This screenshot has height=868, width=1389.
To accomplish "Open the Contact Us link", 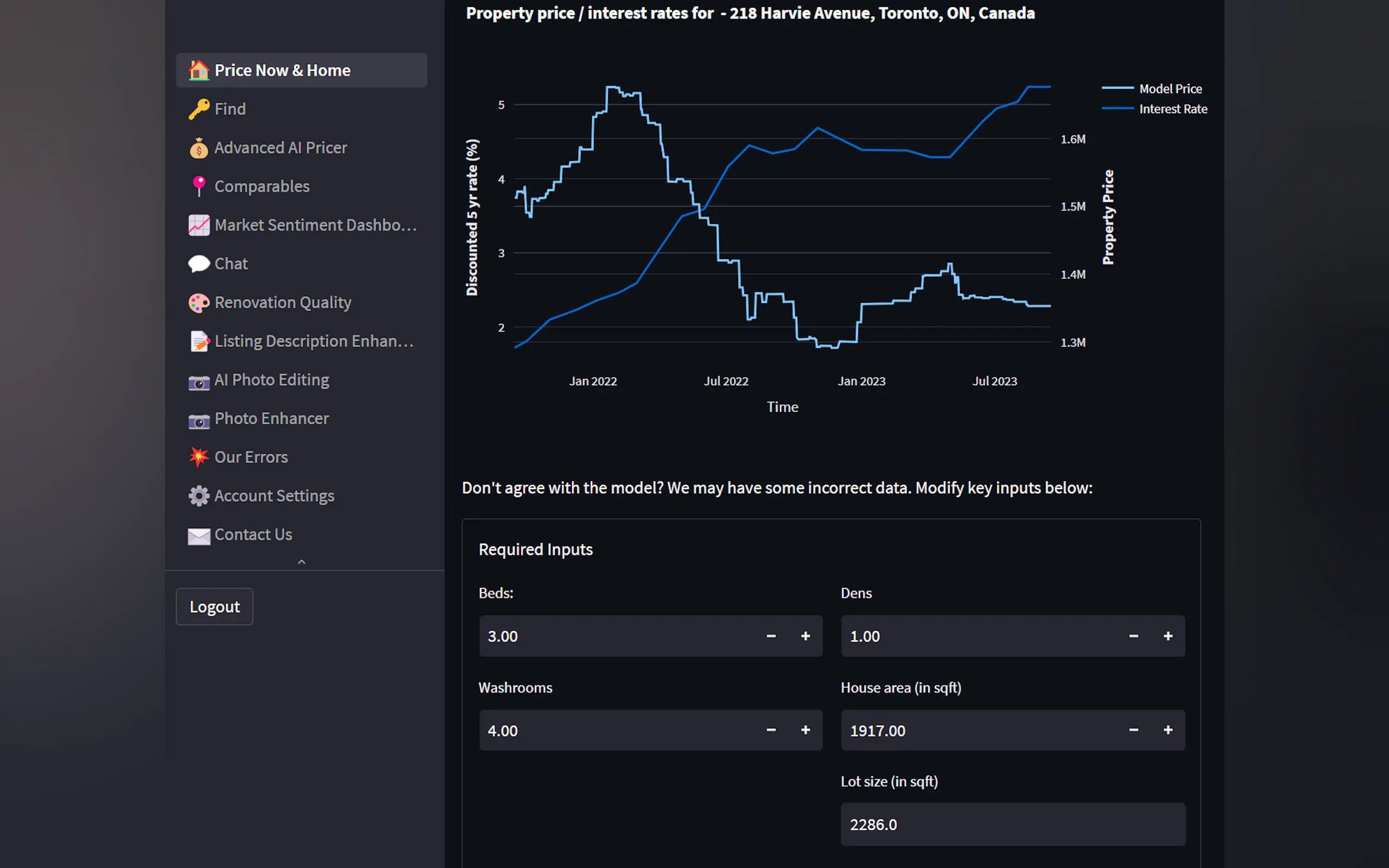I will click(x=253, y=535).
